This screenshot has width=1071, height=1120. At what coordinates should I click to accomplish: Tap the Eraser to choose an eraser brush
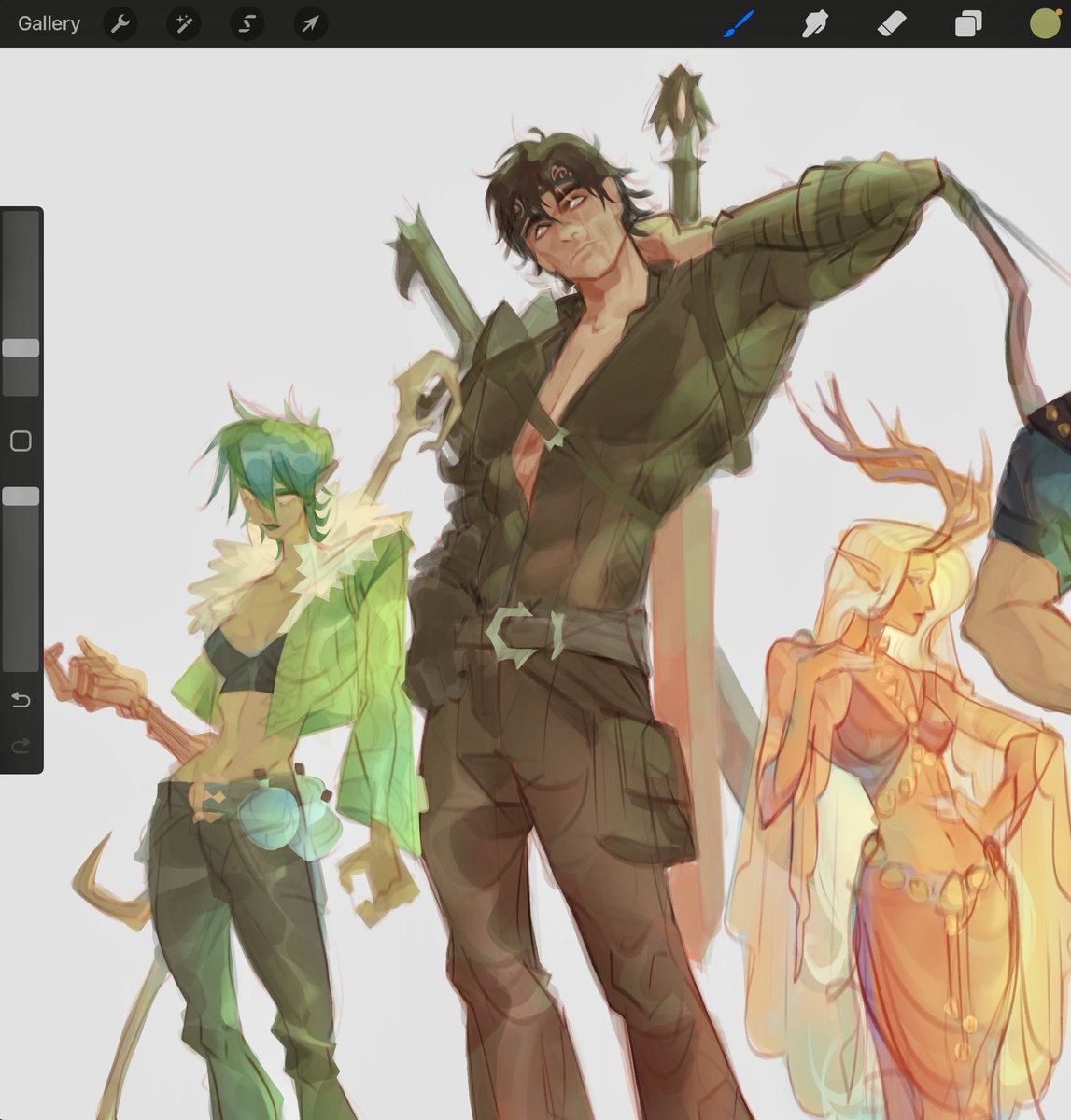[892, 23]
